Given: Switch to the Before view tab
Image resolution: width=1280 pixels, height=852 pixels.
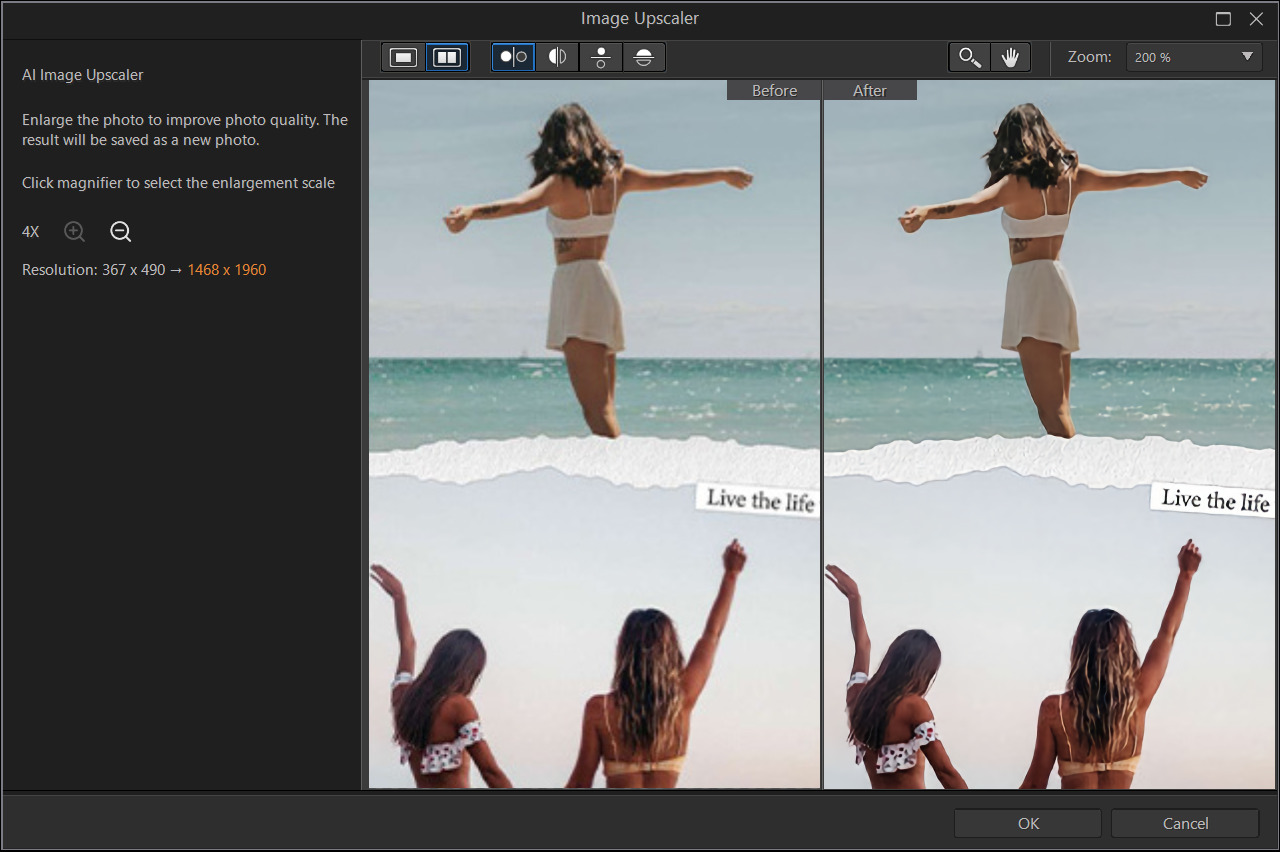Looking at the screenshot, I should [x=773, y=90].
